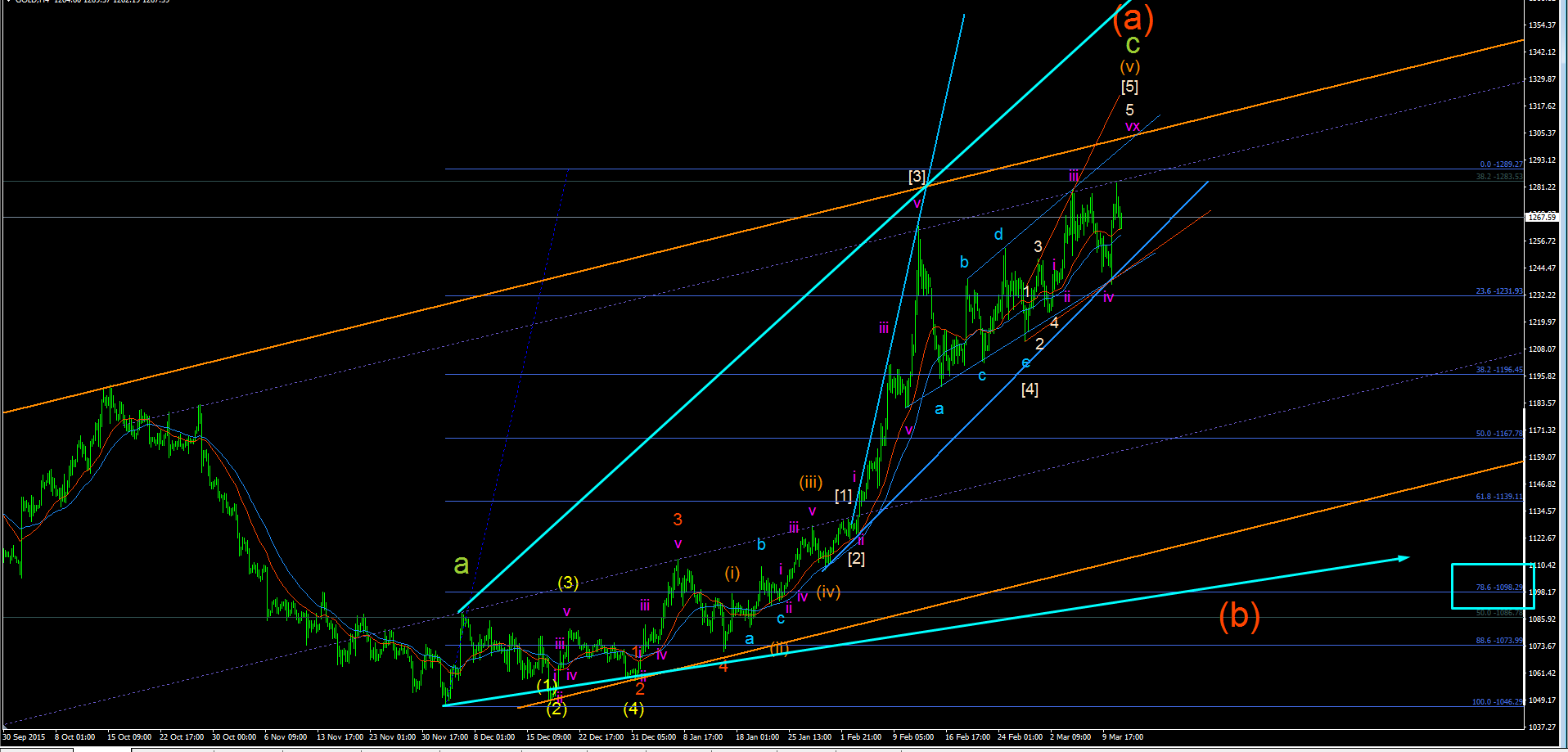Click the 1061.42 price scale value

coord(1543,673)
